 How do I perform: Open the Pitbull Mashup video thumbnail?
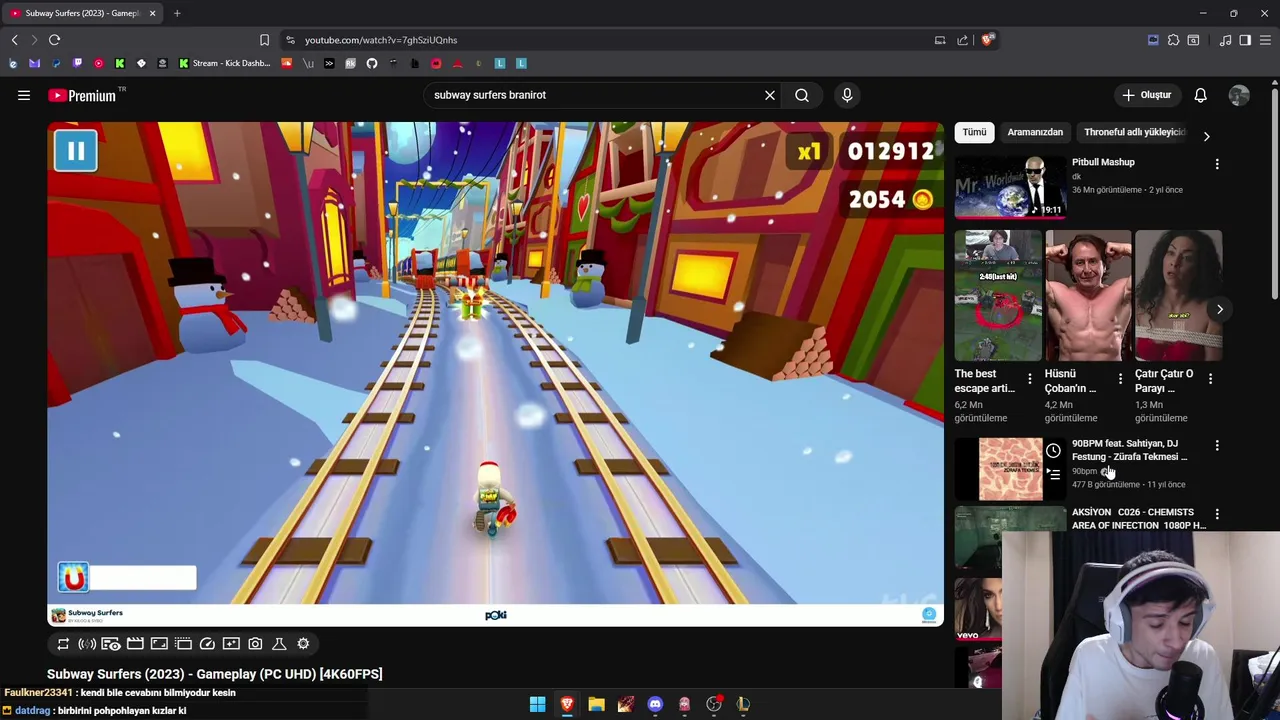click(x=1010, y=187)
